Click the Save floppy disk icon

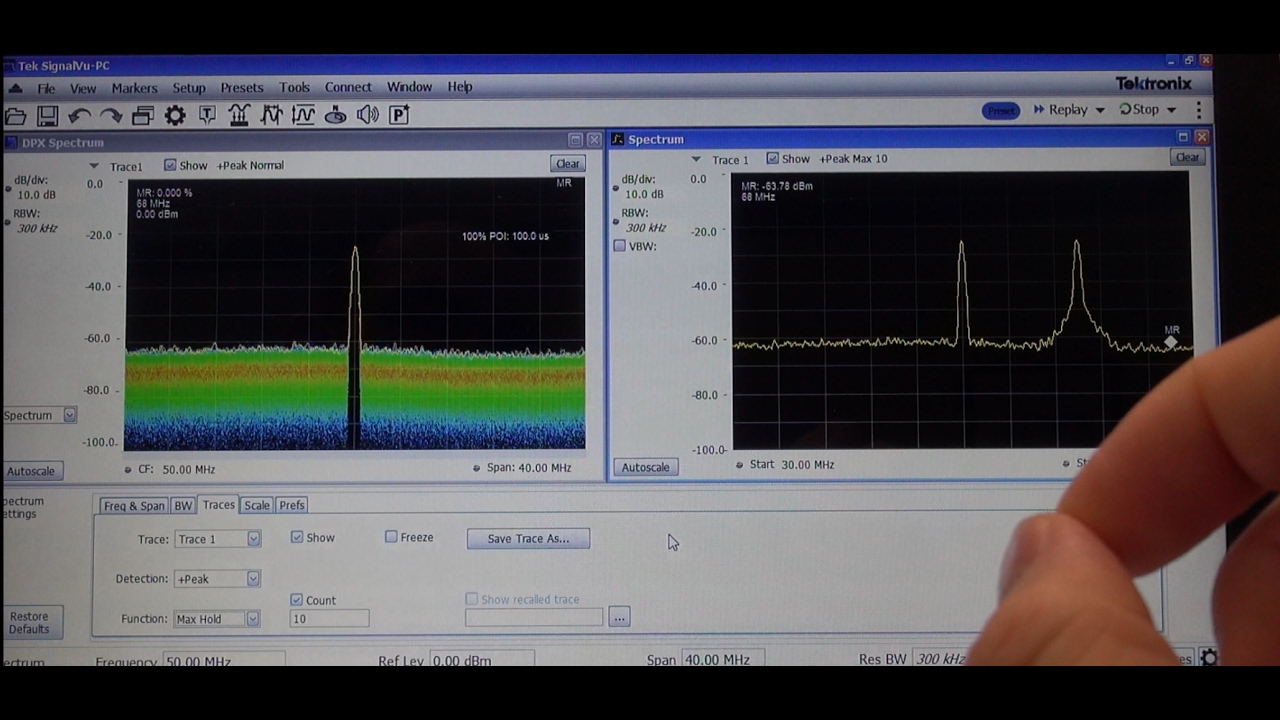48,116
